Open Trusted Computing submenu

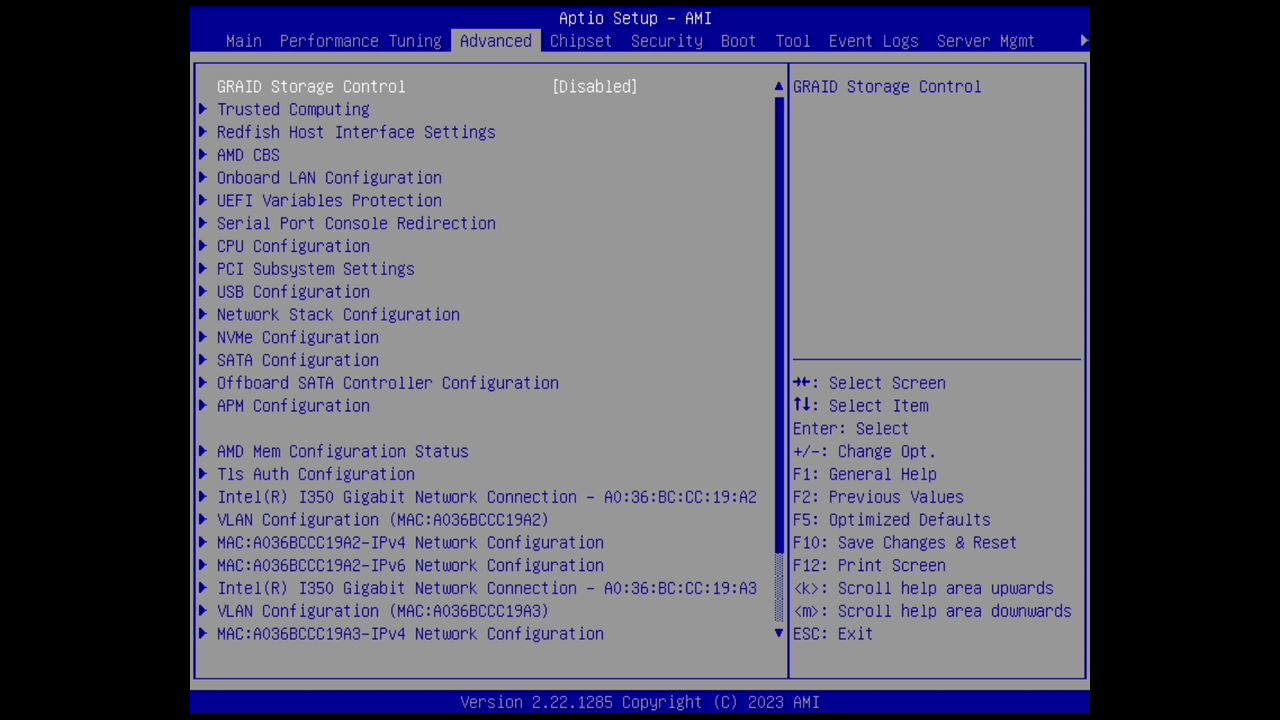(293, 110)
